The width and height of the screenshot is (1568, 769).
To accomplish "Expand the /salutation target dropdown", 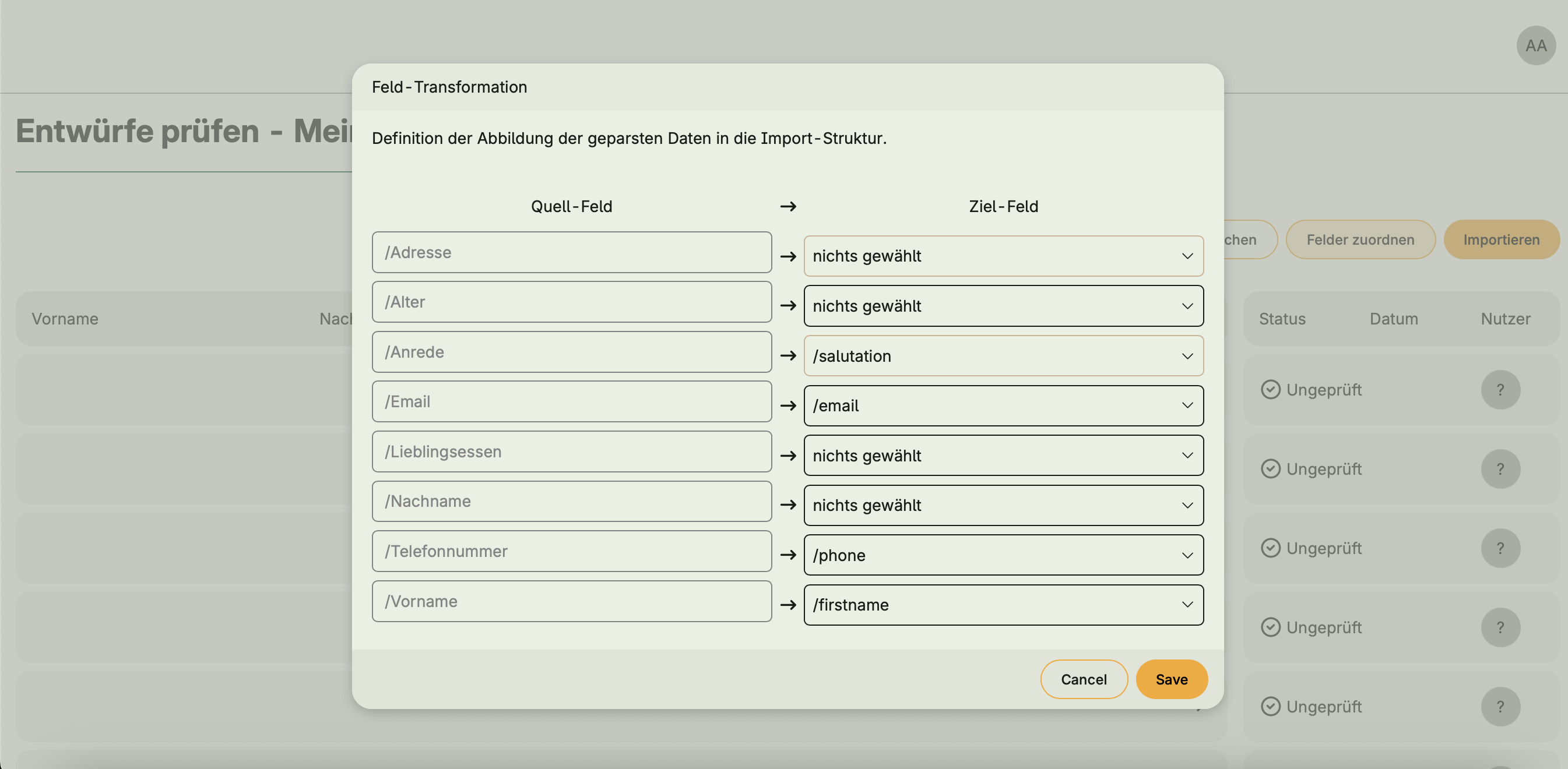I will 1003,356.
